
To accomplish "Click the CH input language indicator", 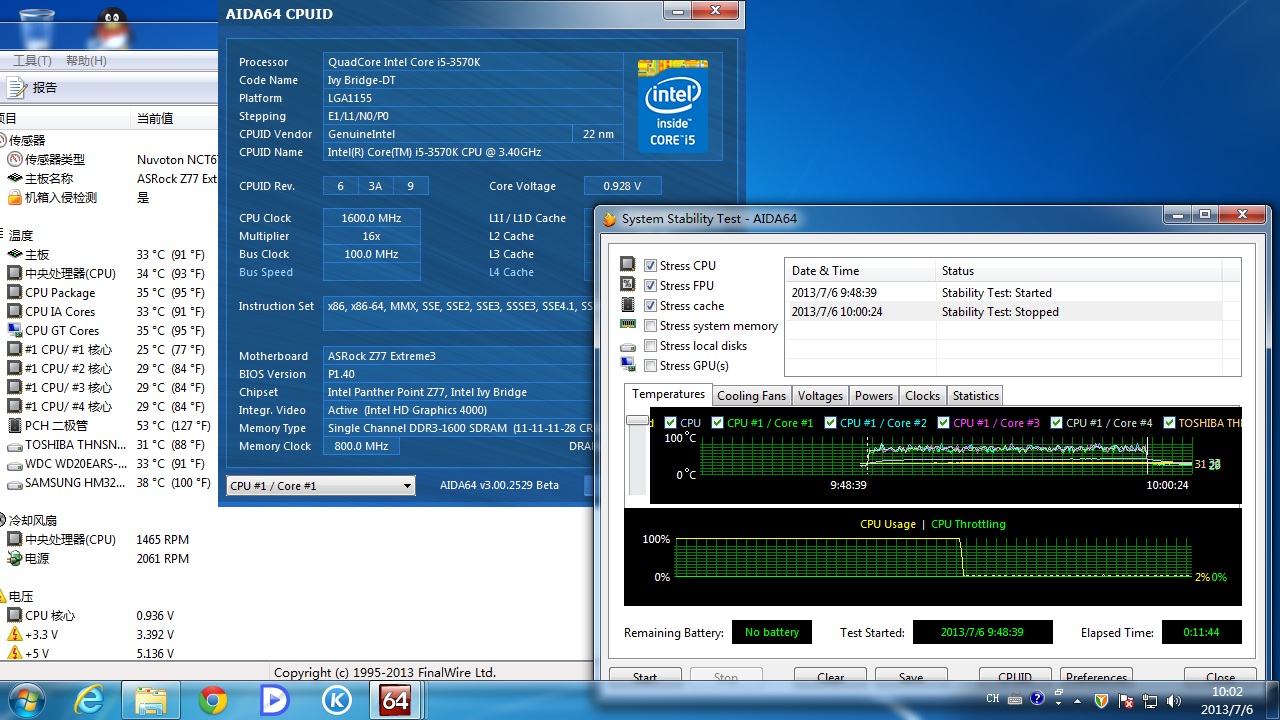I will click(x=993, y=699).
